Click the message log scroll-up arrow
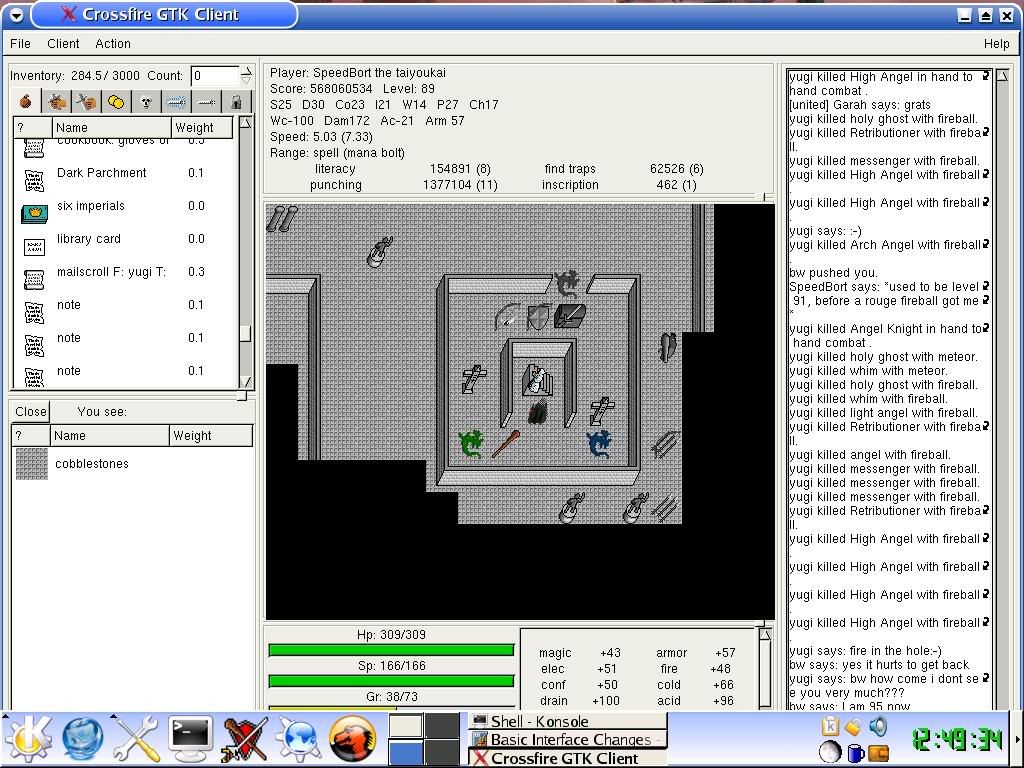This screenshot has width=1024, height=768. [1002, 76]
